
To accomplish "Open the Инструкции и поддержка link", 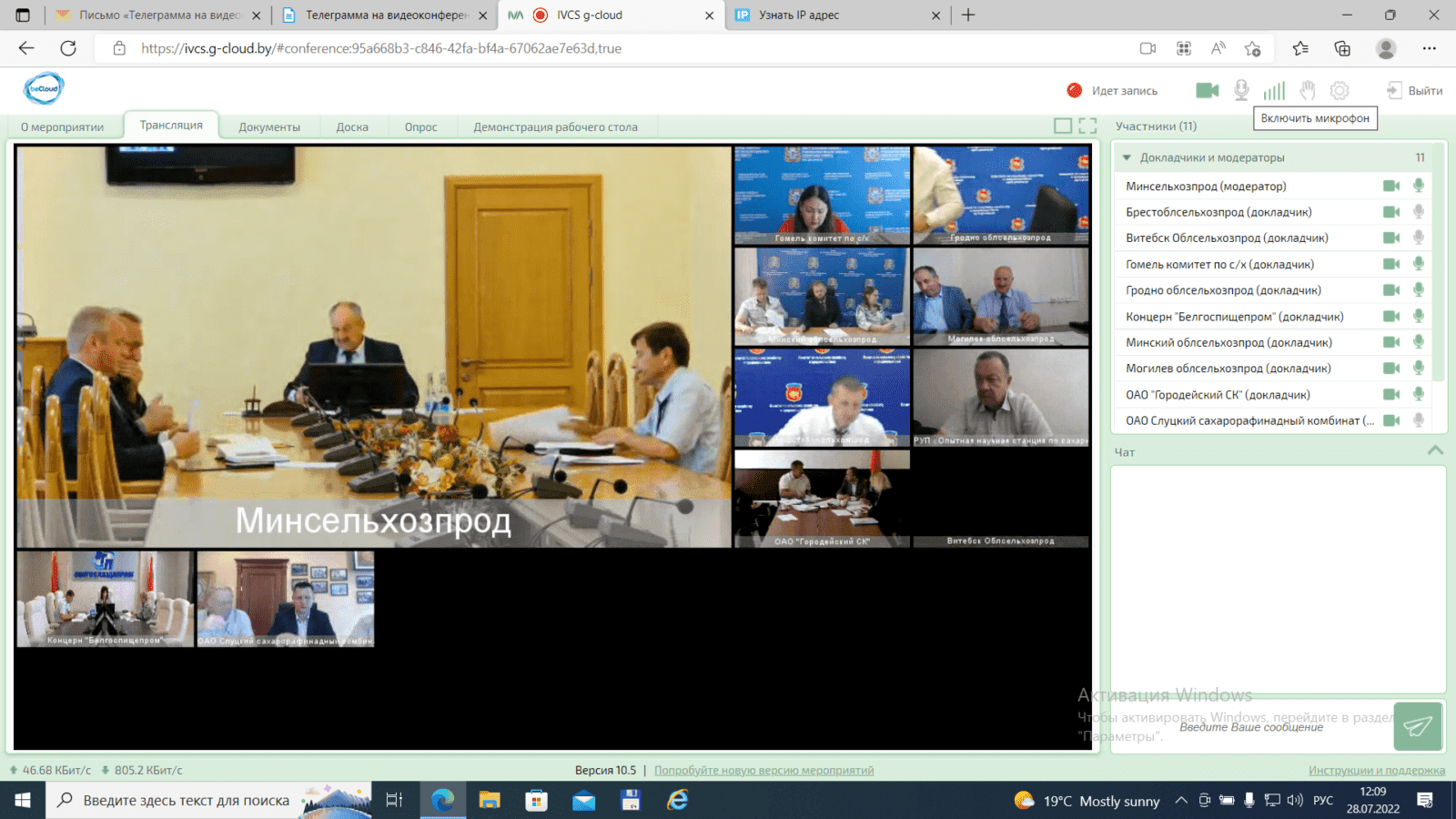I will (x=1376, y=771).
